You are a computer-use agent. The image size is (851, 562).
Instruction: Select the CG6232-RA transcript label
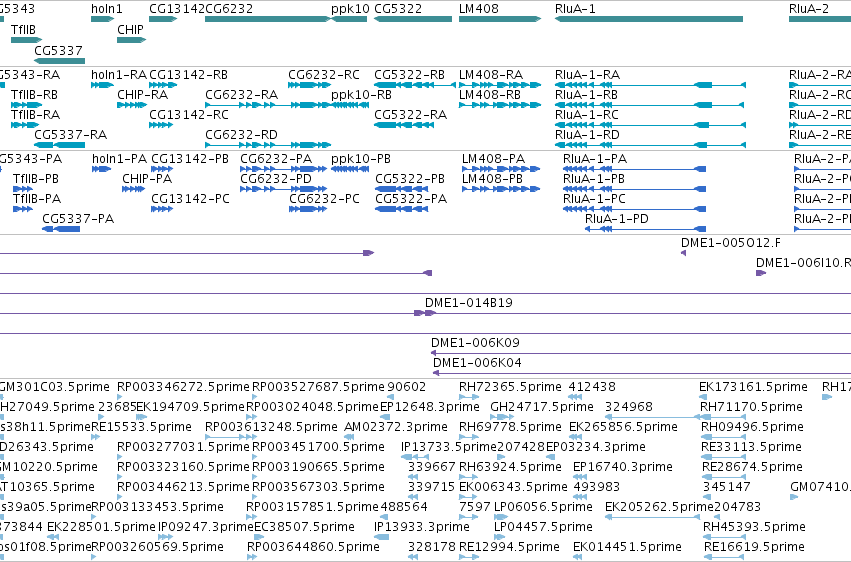point(242,95)
